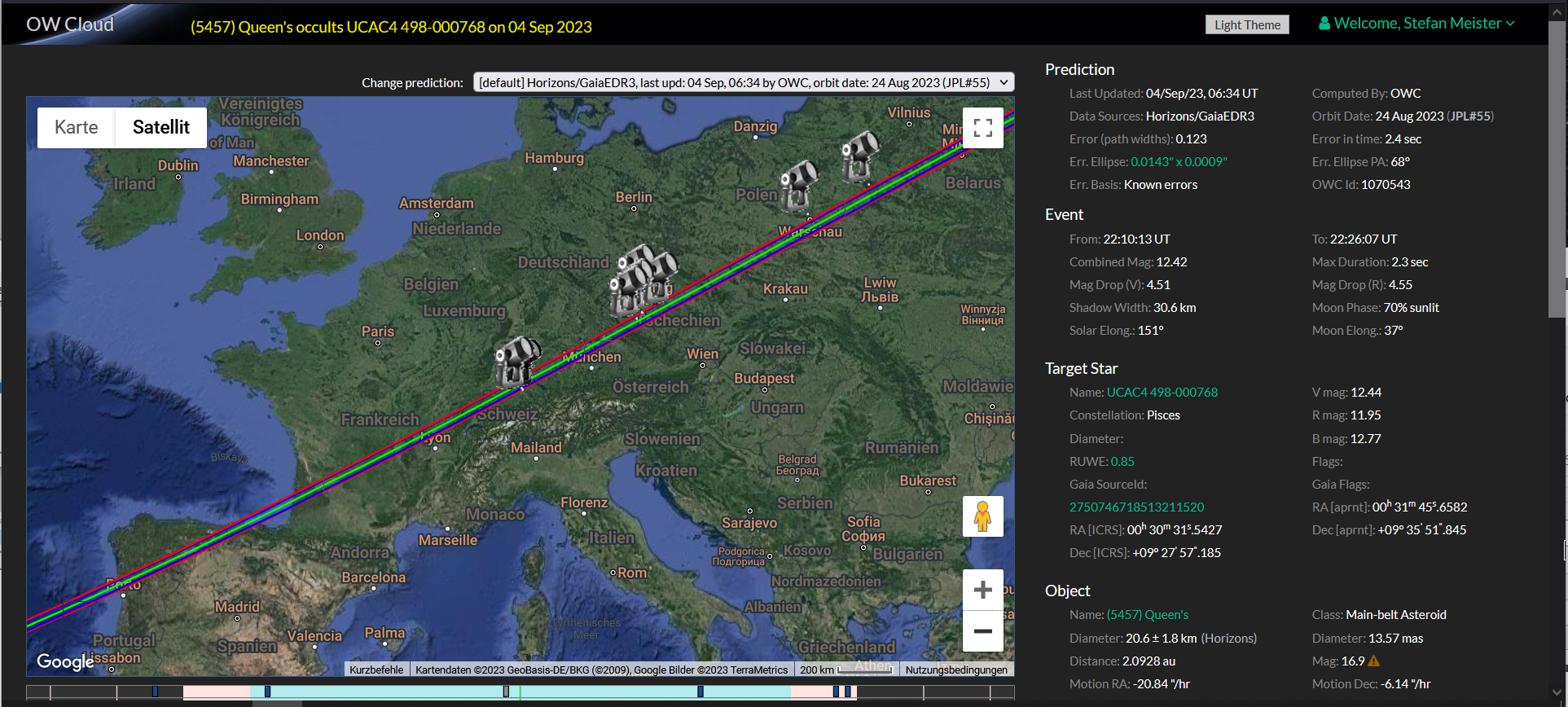Click the Gaia SourceId 2750746718513211520 link
The height and width of the screenshot is (707, 1568).
coord(1136,507)
